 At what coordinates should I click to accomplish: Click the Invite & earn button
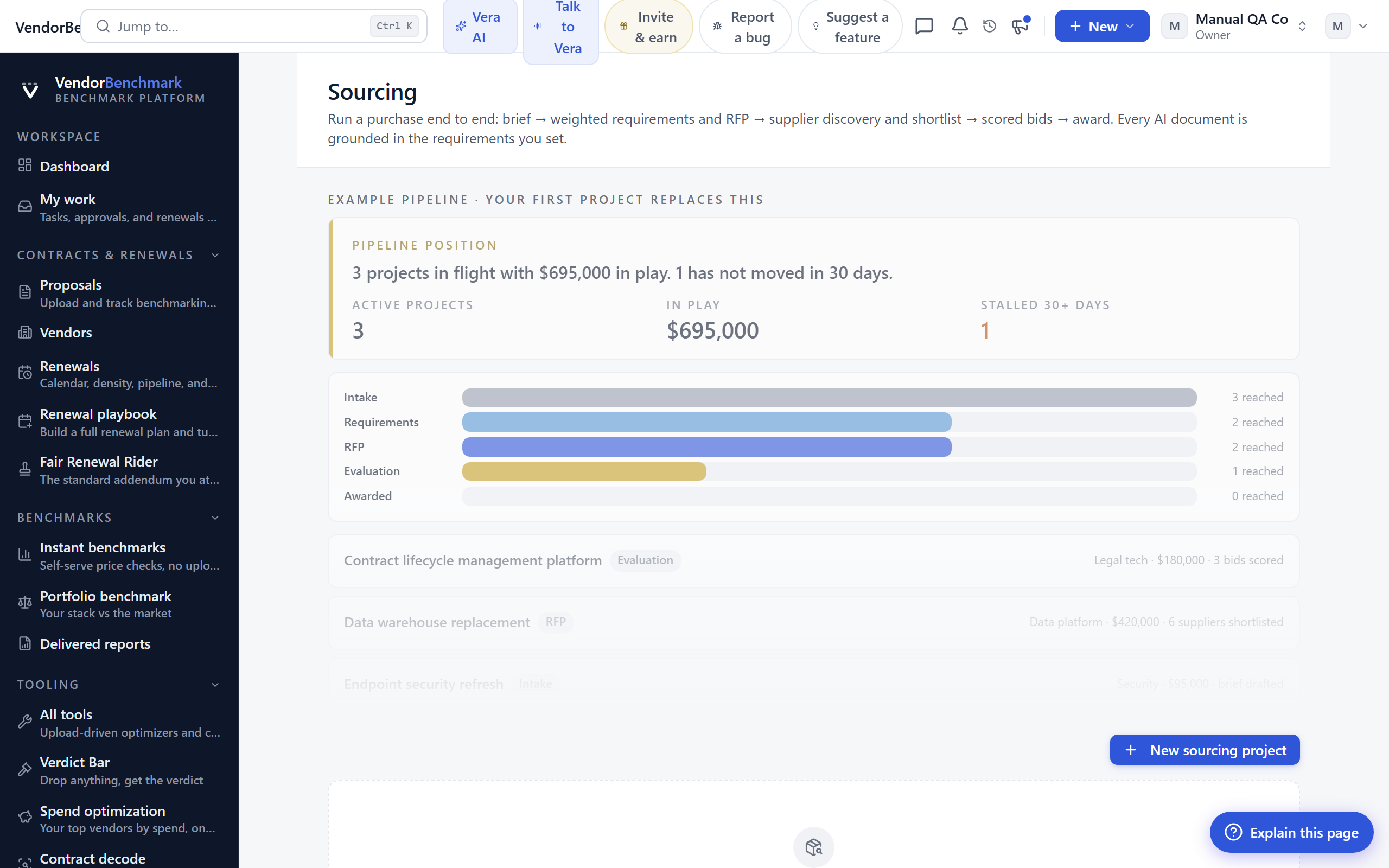pyautogui.click(x=648, y=27)
